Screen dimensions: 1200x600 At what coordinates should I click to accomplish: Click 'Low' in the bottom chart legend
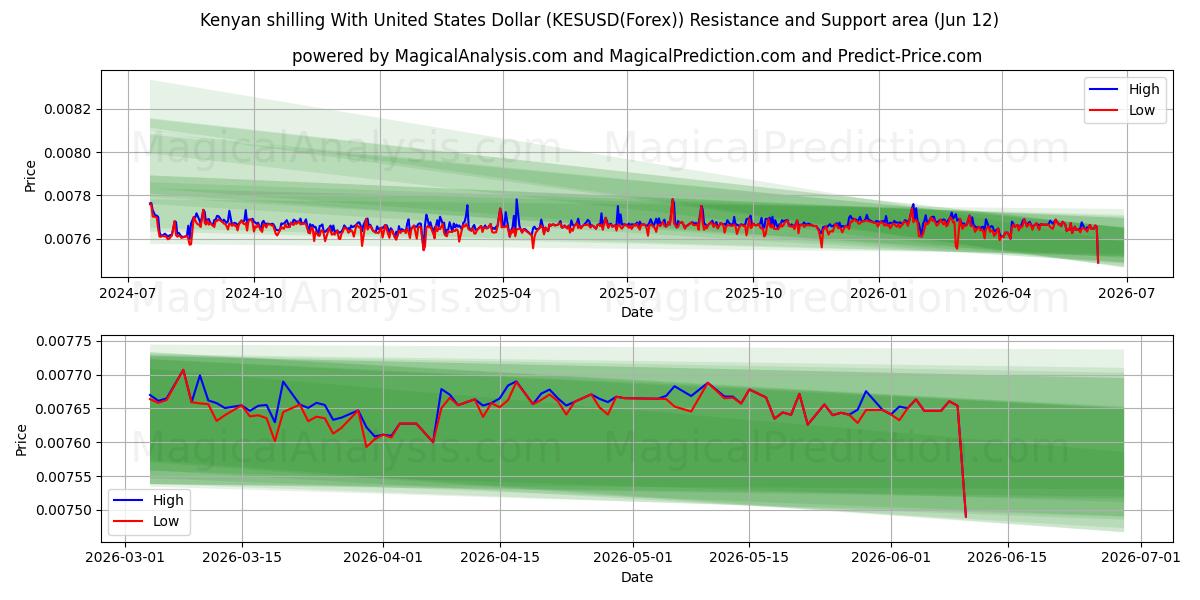(166, 521)
